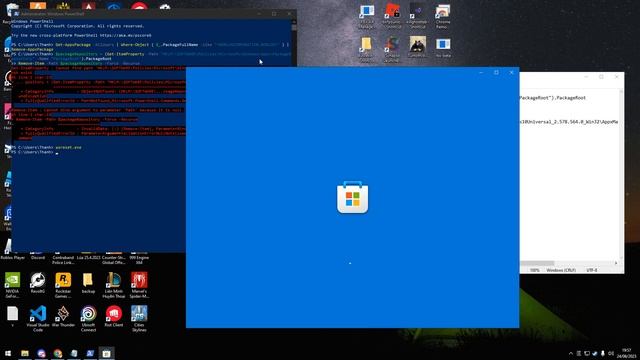Open the volume control in system tray

click(611, 353)
